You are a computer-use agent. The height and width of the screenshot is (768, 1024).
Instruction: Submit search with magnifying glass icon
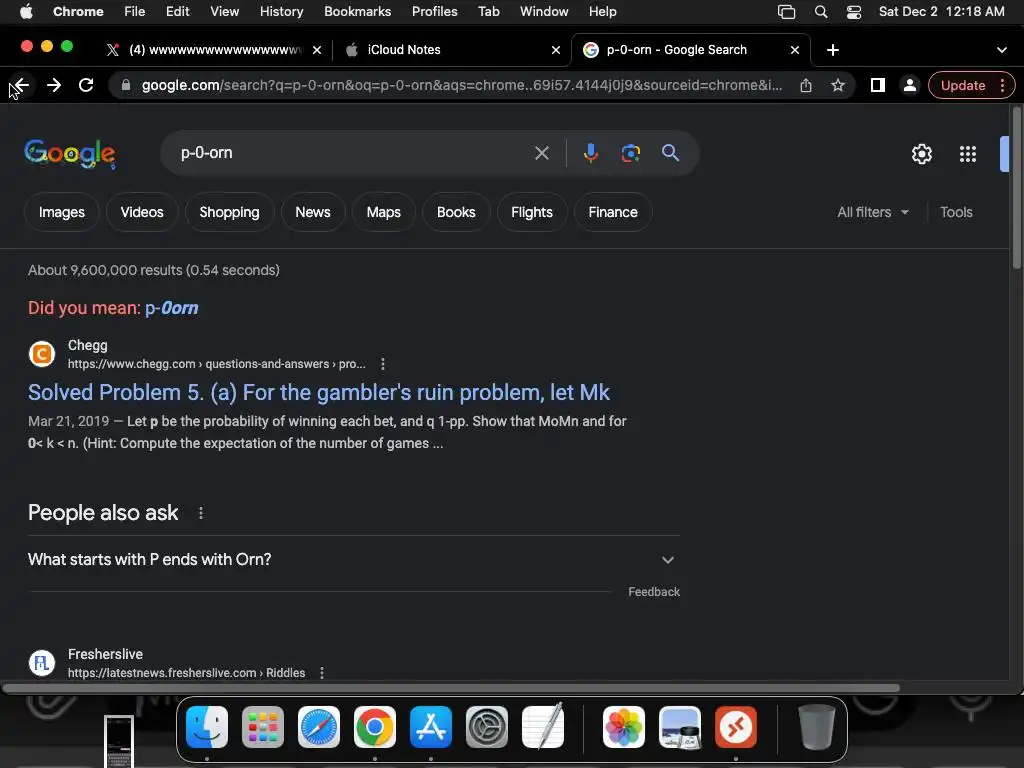(670, 153)
